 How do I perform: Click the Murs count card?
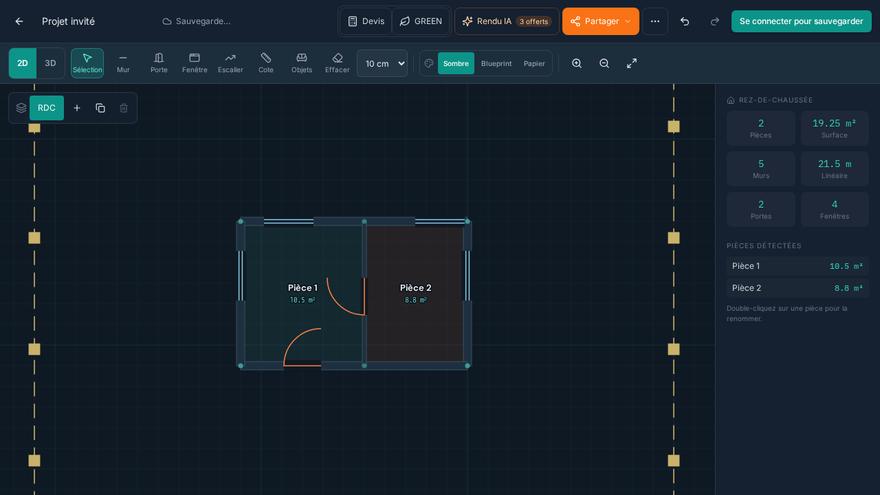(760, 169)
